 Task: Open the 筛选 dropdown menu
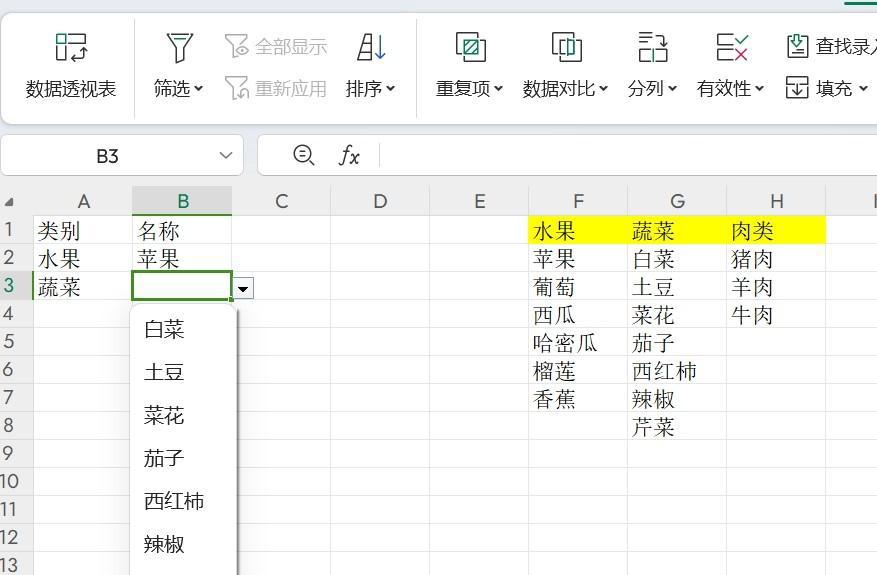click(x=199, y=88)
